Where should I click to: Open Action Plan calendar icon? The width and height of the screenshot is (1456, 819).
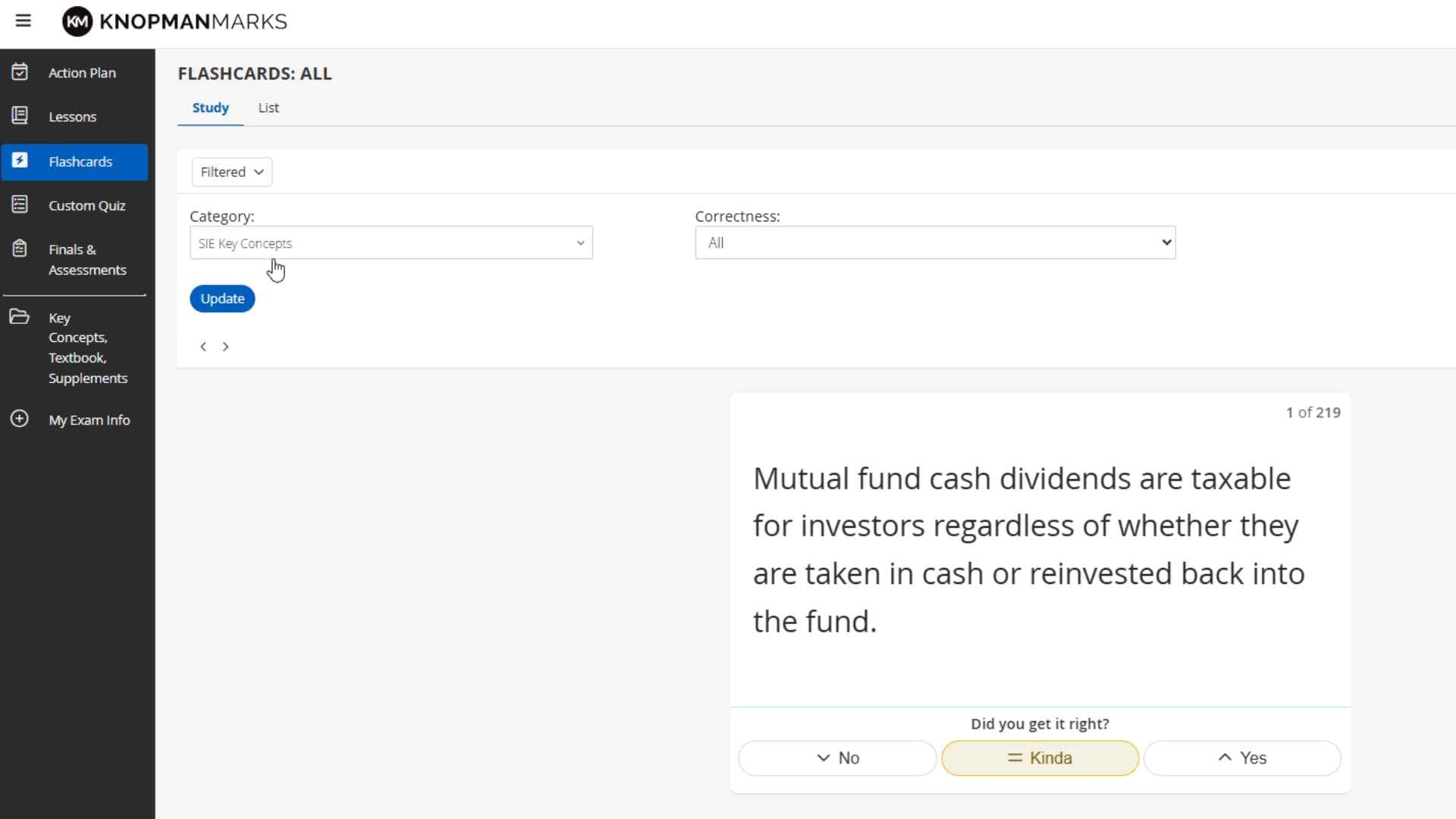20,72
